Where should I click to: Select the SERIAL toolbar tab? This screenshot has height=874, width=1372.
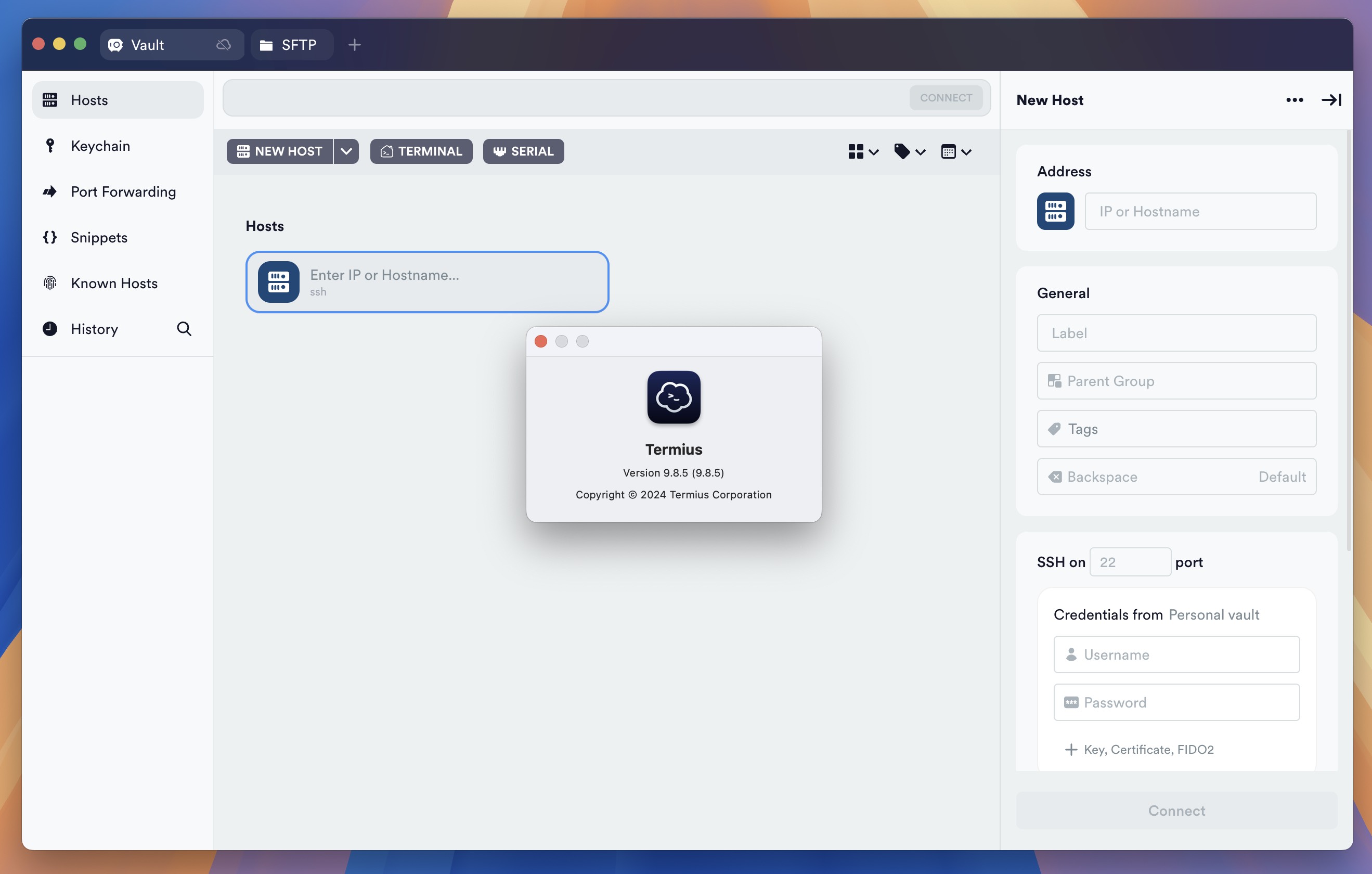(x=523, y=150)
